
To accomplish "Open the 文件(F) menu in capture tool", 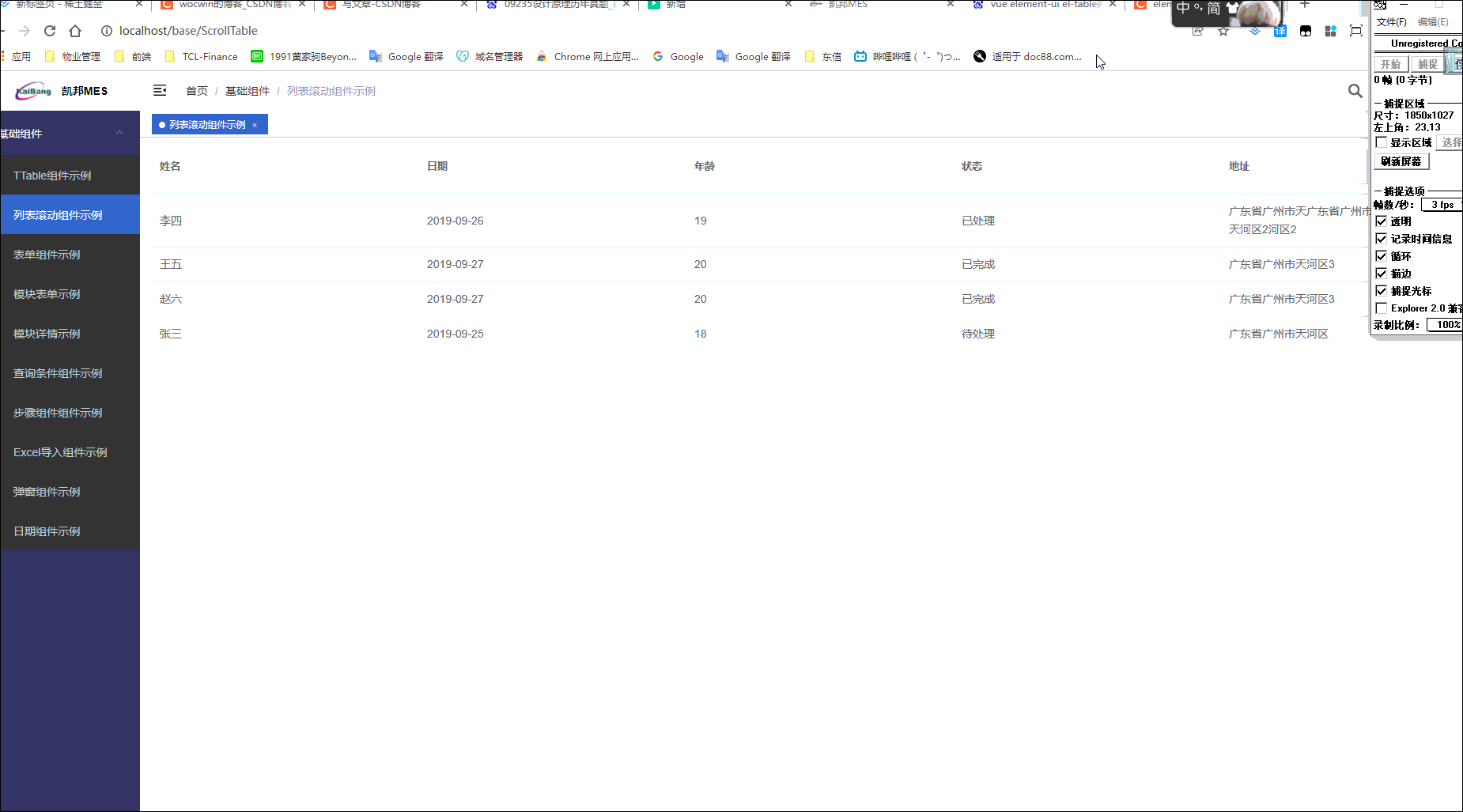I will (x=1390, y=21).
